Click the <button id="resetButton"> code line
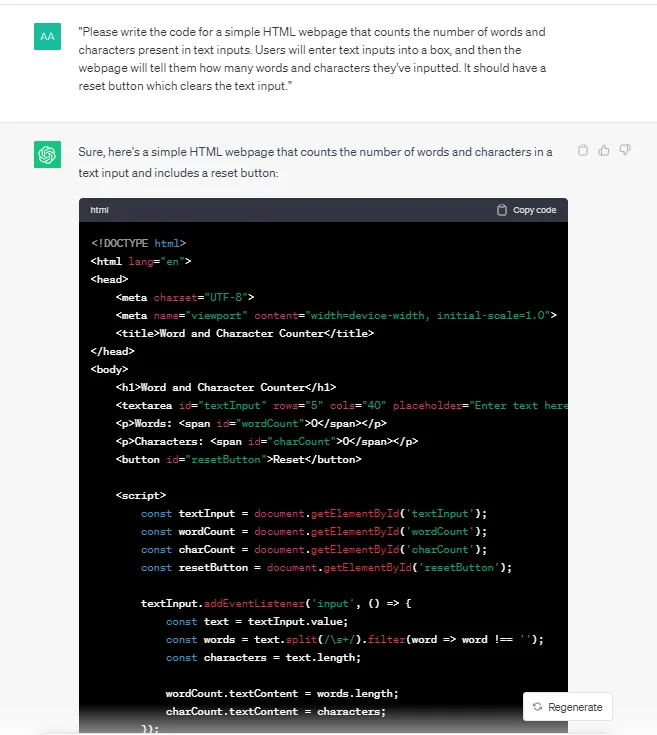The height and width of the screenshot is (735, 657). [239, 459]
